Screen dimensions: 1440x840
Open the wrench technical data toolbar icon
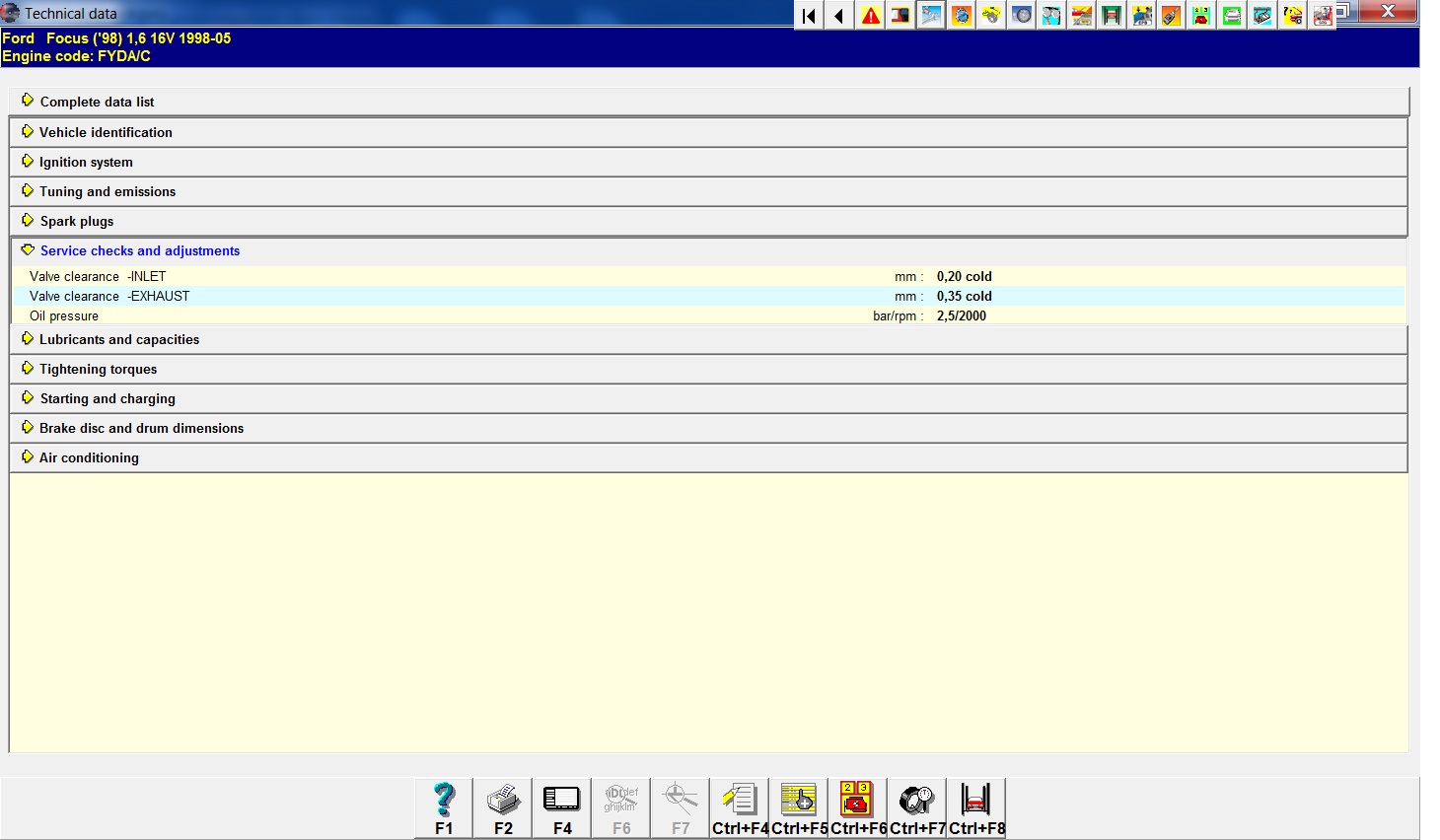tap(931, 16)
